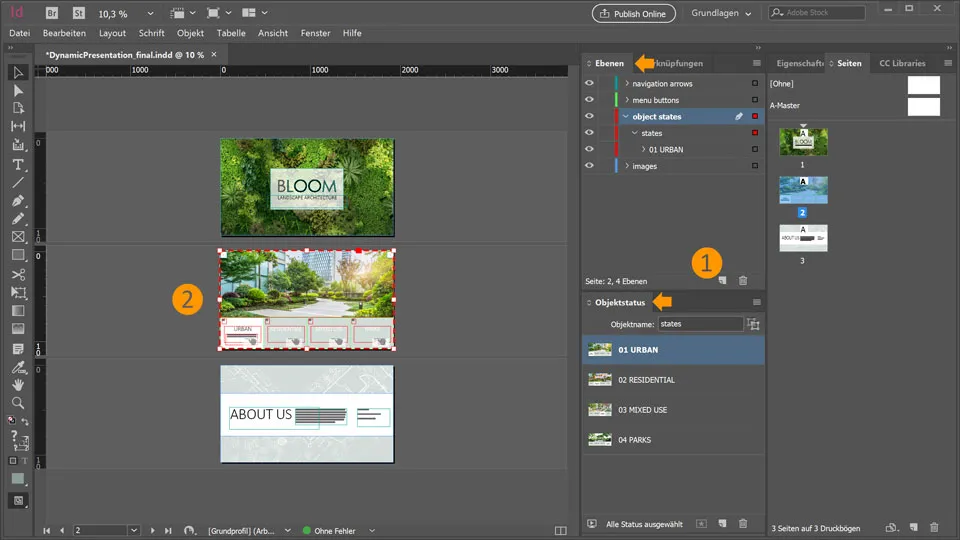
Task: Open the Grundlagen workspace dropdown
Action: coord(722,13)
